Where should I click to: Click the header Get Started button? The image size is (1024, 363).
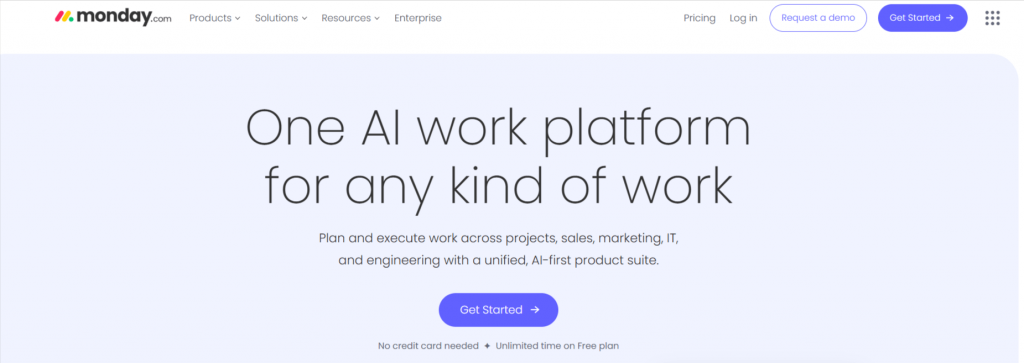[x=922, y=18]
